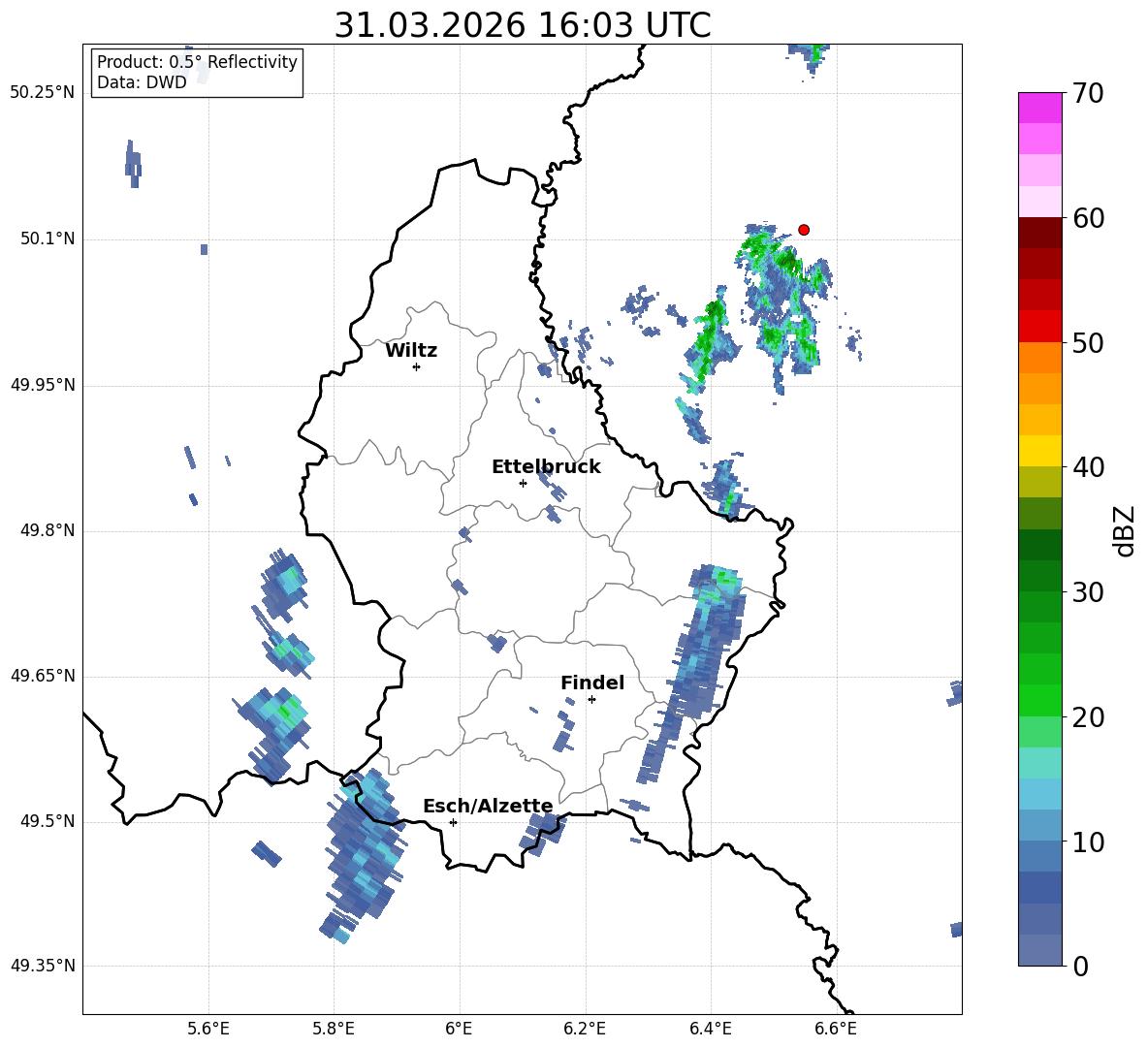
Task: Click the magenta top colorbar segment
Action: click(x=1039, y=108)
